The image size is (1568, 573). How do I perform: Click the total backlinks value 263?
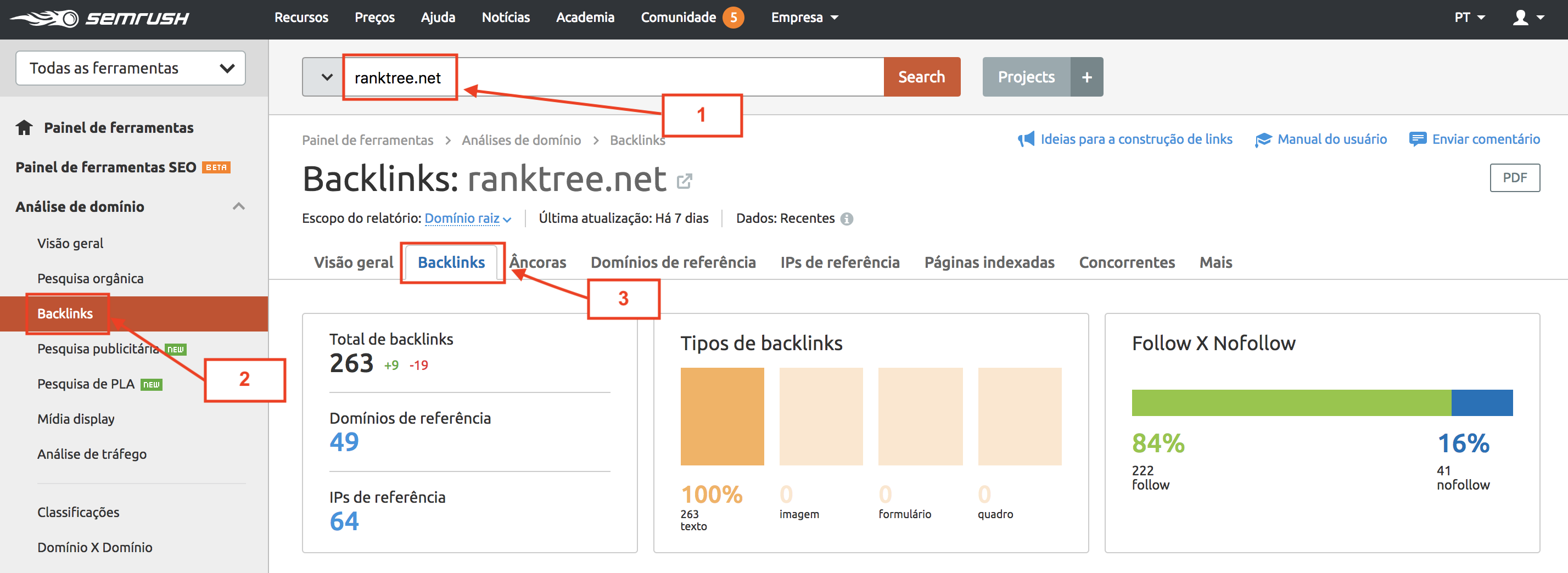click(x=351, y=364)
